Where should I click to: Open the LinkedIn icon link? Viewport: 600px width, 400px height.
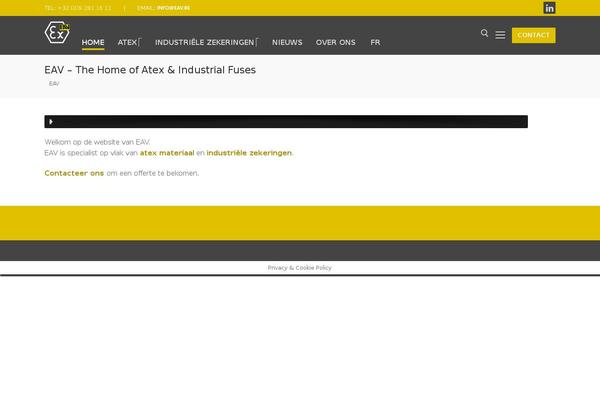point(549,8)
